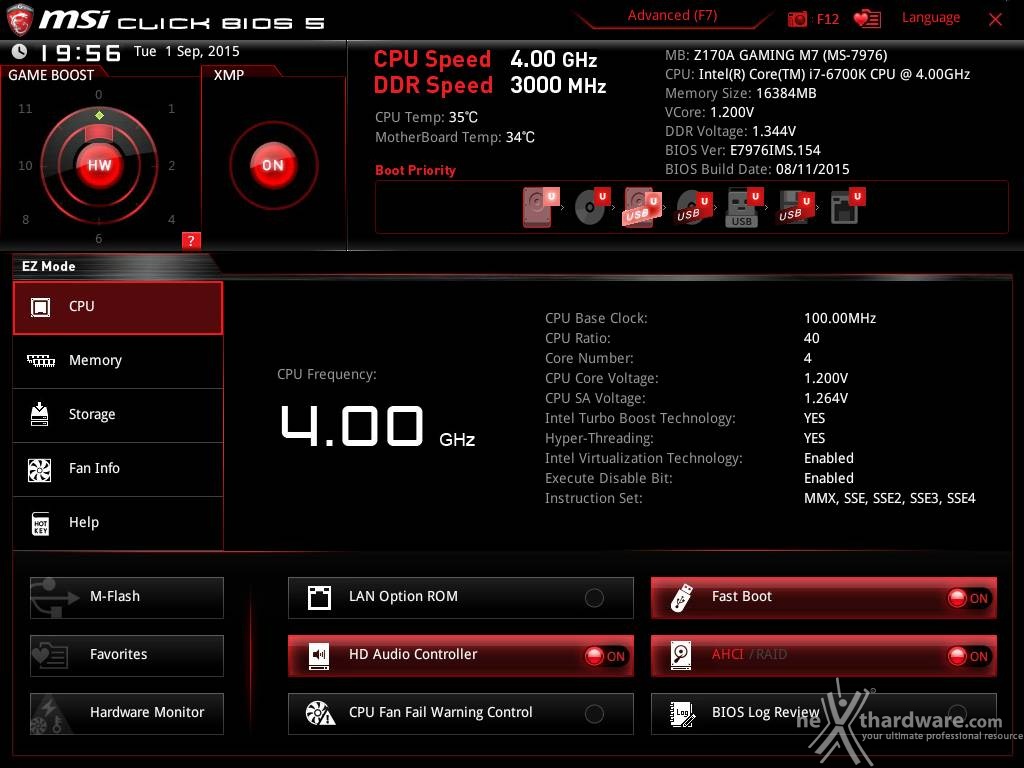Screen dimensions: 1024x768
Task: Toggle the AHCI / RAID switch
Action: click(x=968, y=656)
